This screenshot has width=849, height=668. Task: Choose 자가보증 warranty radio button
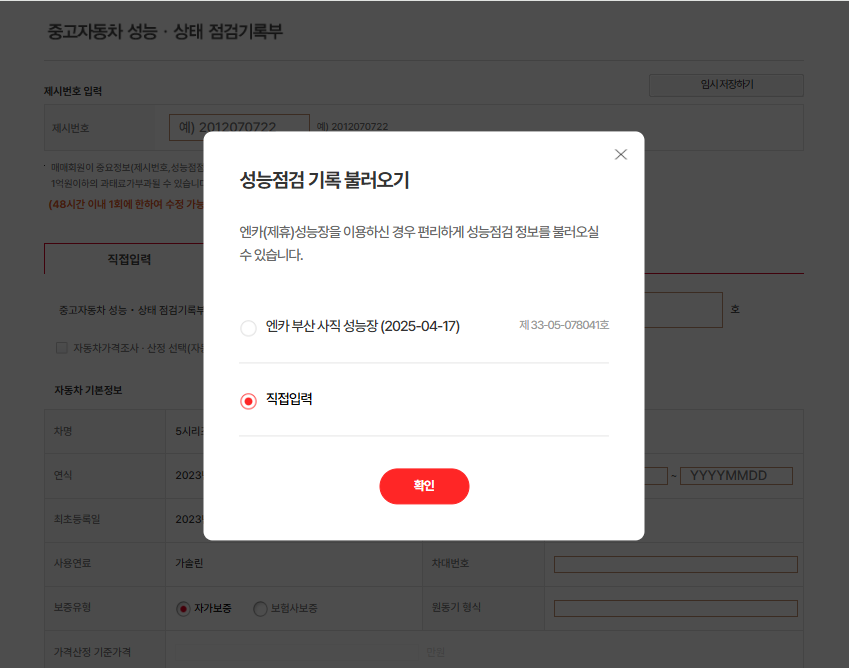183,608
